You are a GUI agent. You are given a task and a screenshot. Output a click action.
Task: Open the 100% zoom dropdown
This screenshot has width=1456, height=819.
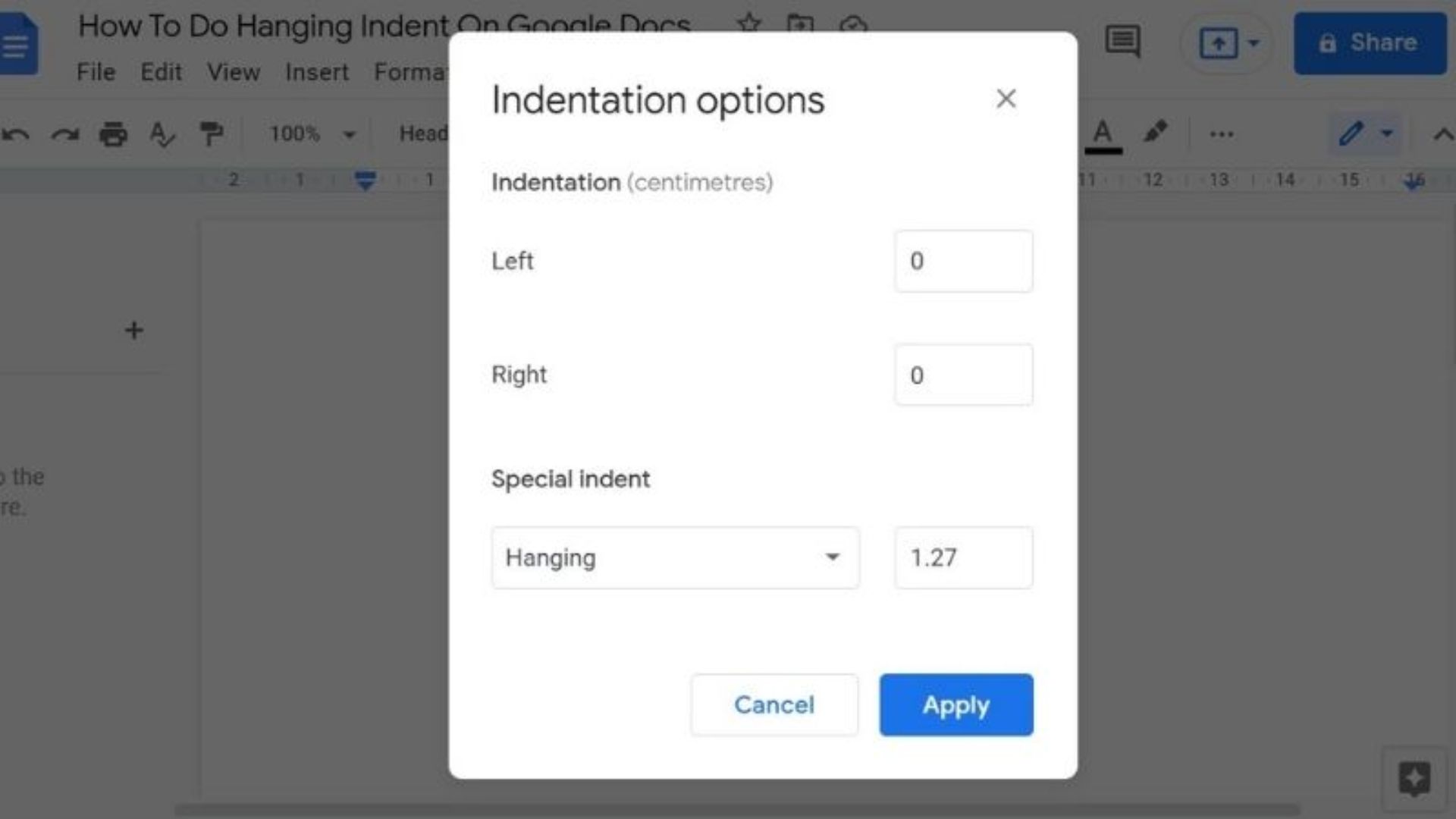click(x=312, y=134)
